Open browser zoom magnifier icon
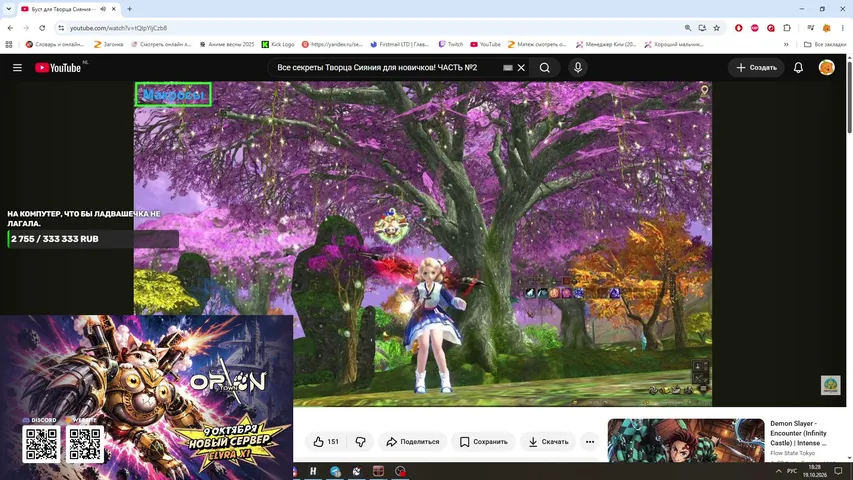Screen dimensions: 853x480 pos(688,28)
